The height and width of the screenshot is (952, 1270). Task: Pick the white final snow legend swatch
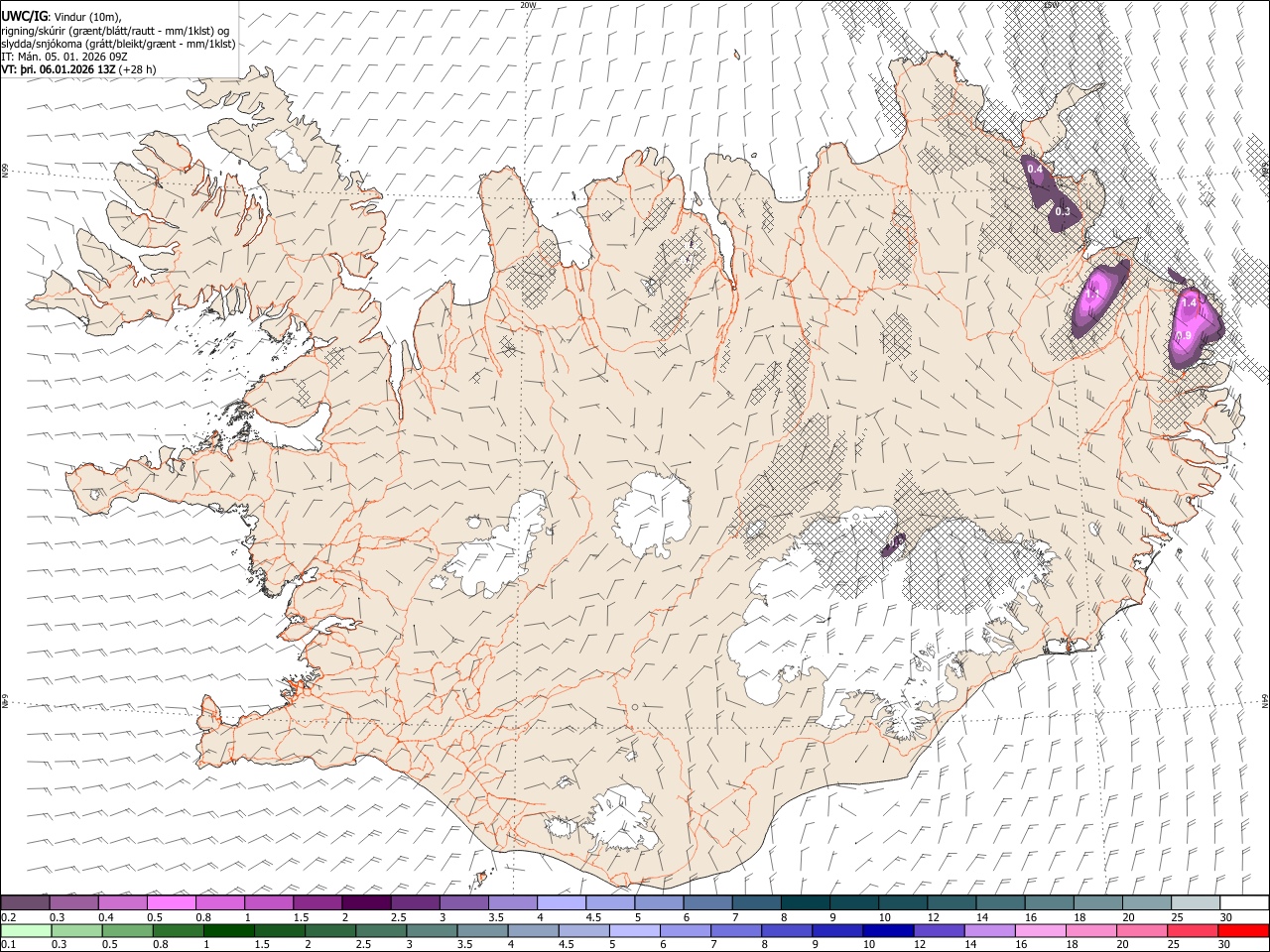click(1243, 903)
